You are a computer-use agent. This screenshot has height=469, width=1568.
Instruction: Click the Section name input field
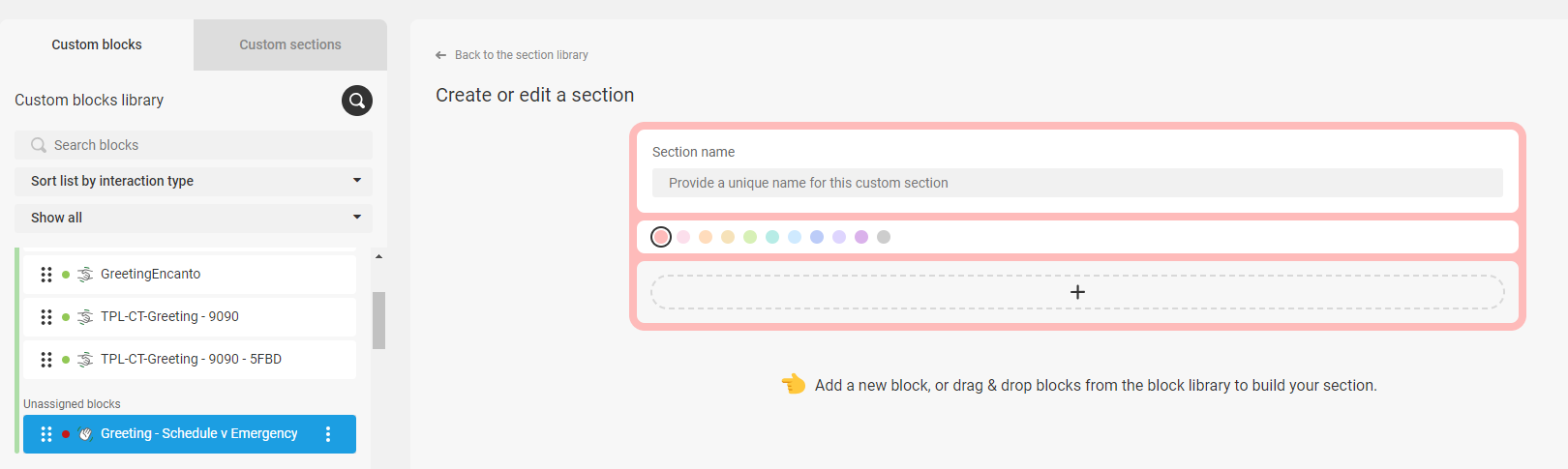(x=1077, y=183)
